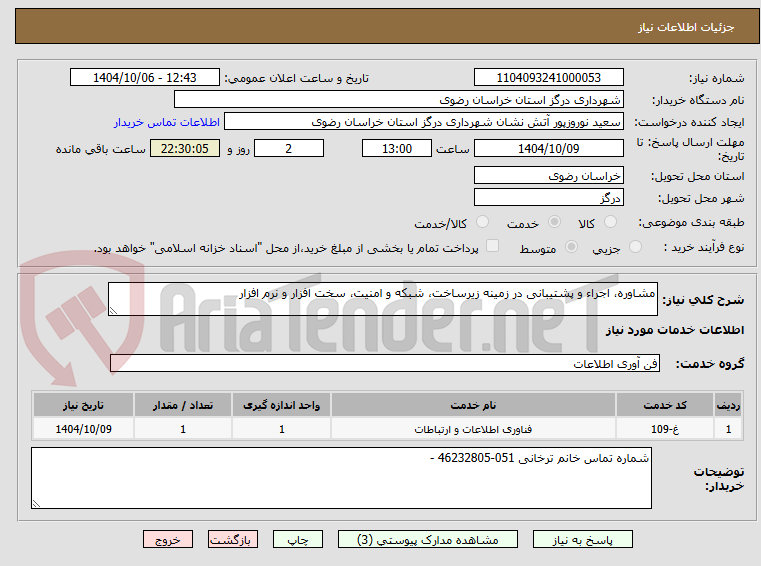Image resolution: width=761 pixels, height=566 pixels.
Task: Click the 'تاریخ نیاز' column header
Action: click(83, 405)
